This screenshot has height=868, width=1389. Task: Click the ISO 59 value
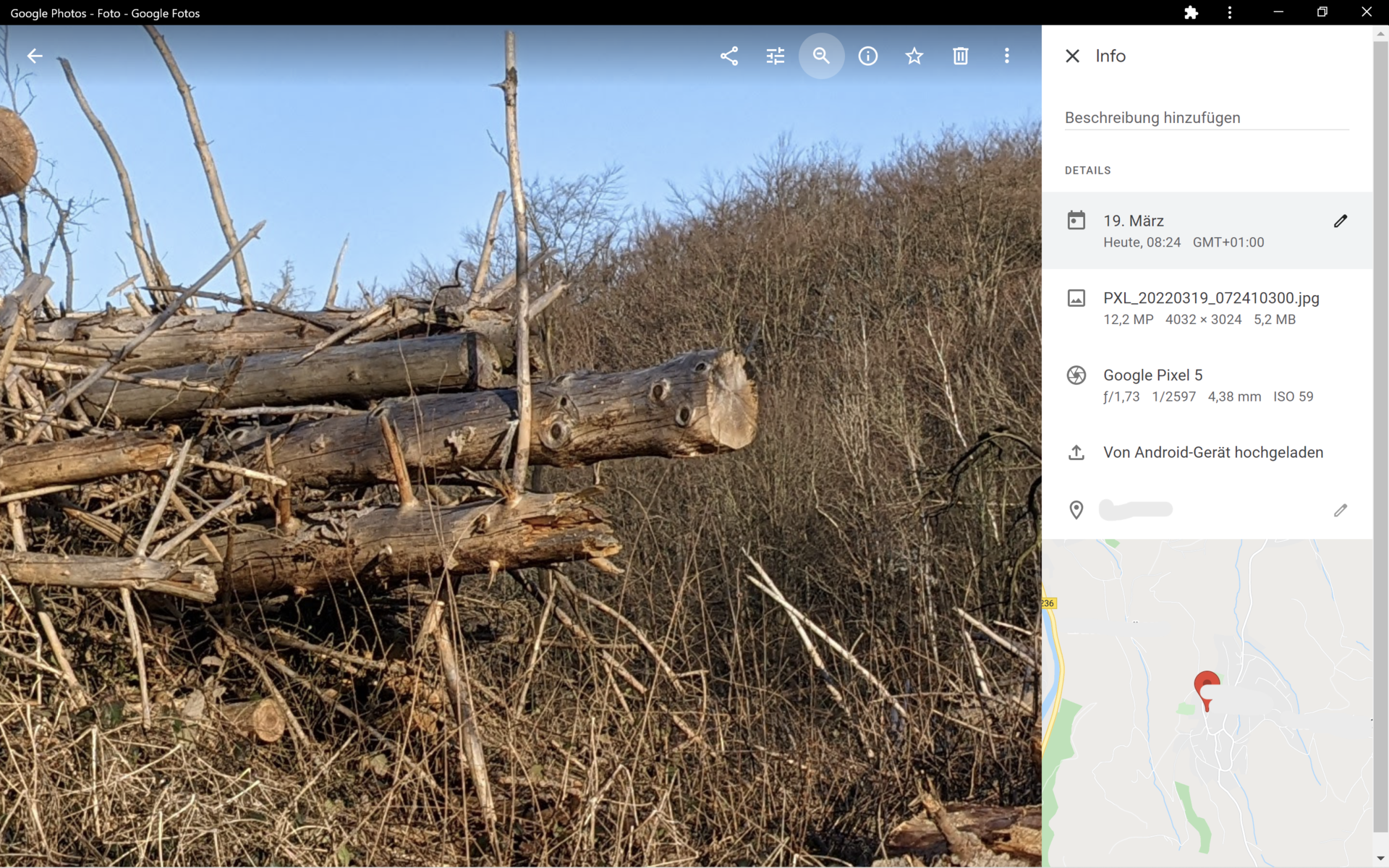[1293, 397]
